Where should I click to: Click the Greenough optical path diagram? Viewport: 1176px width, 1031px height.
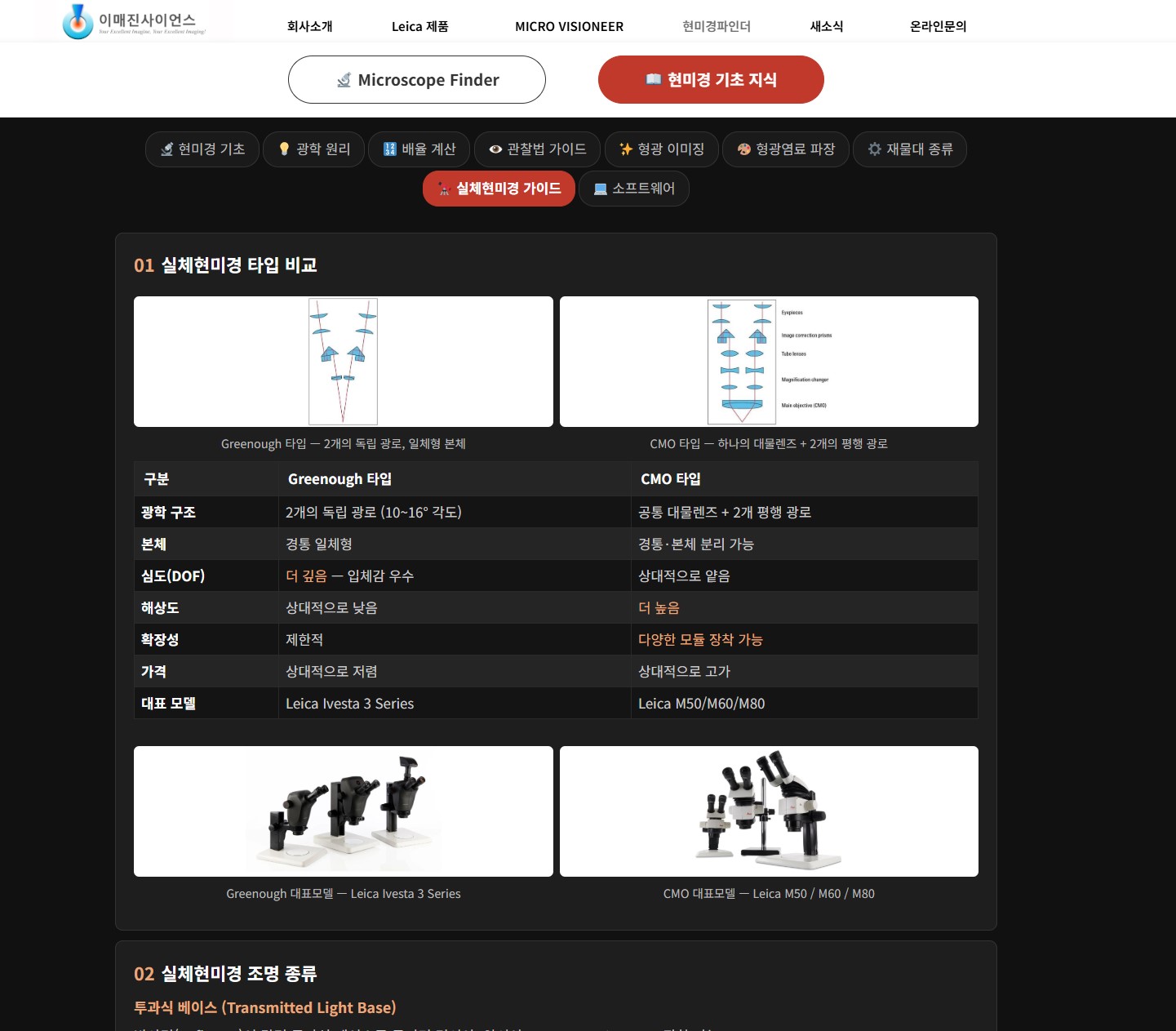tap(343, 362)
